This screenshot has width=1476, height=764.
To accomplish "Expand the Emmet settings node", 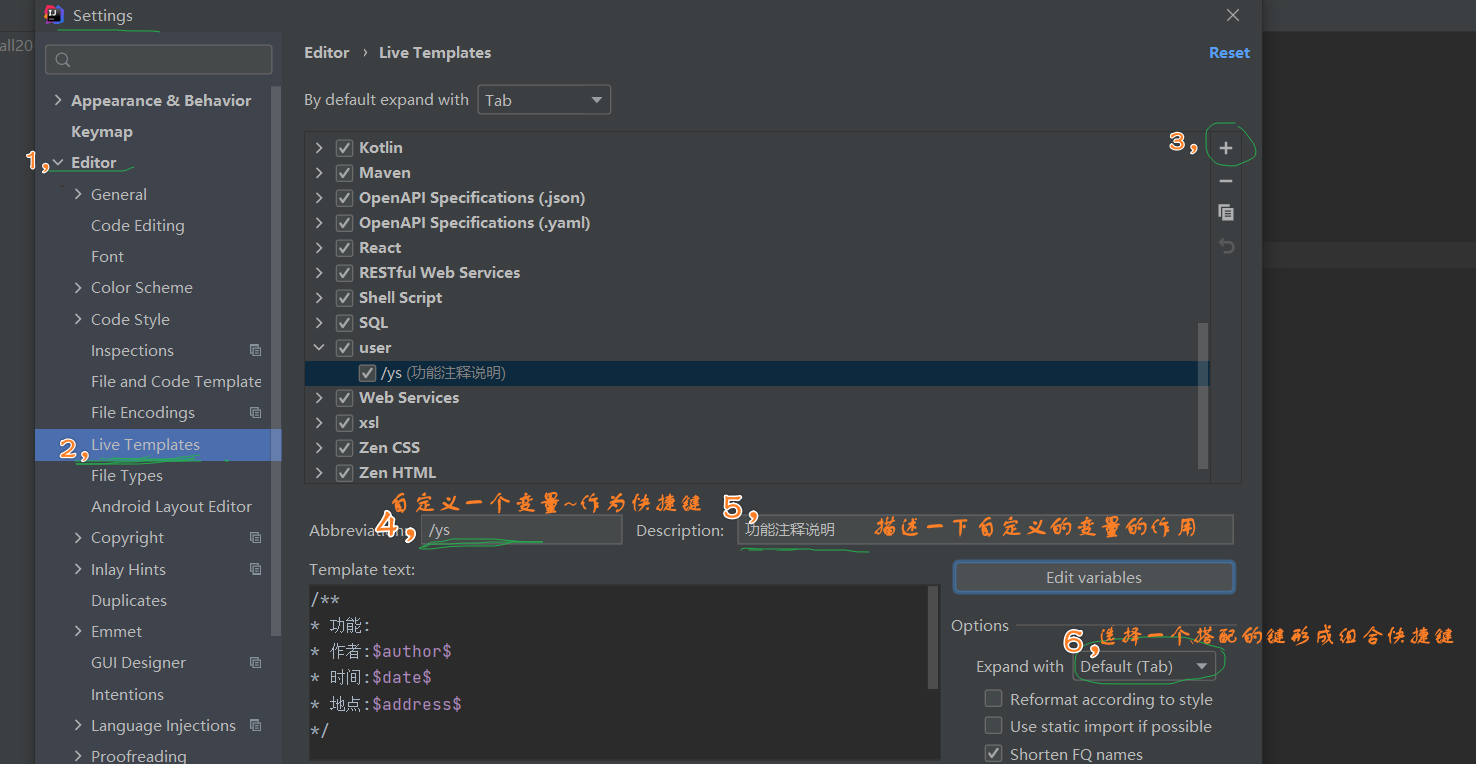I will (x=78, y=632).
